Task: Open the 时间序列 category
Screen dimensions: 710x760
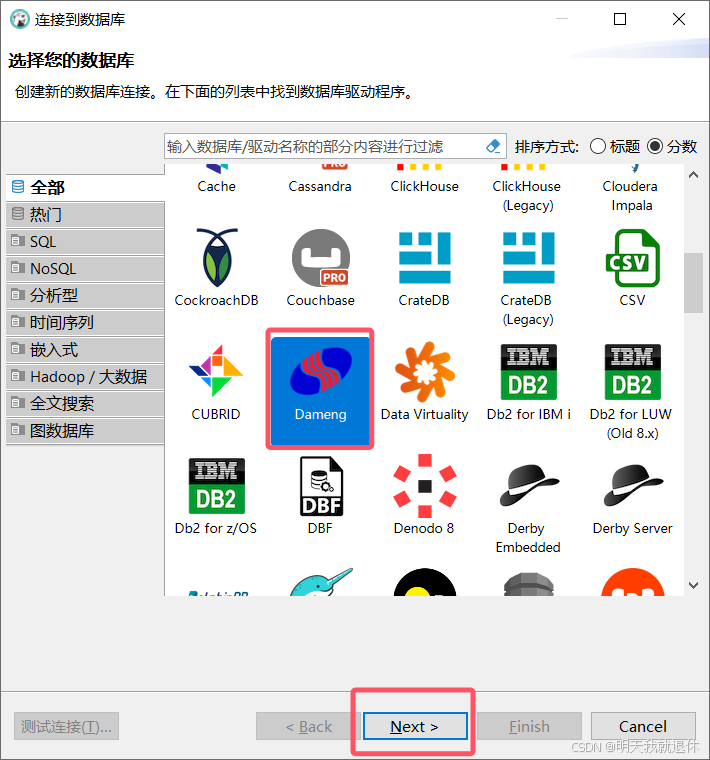Action: [85, 323]
